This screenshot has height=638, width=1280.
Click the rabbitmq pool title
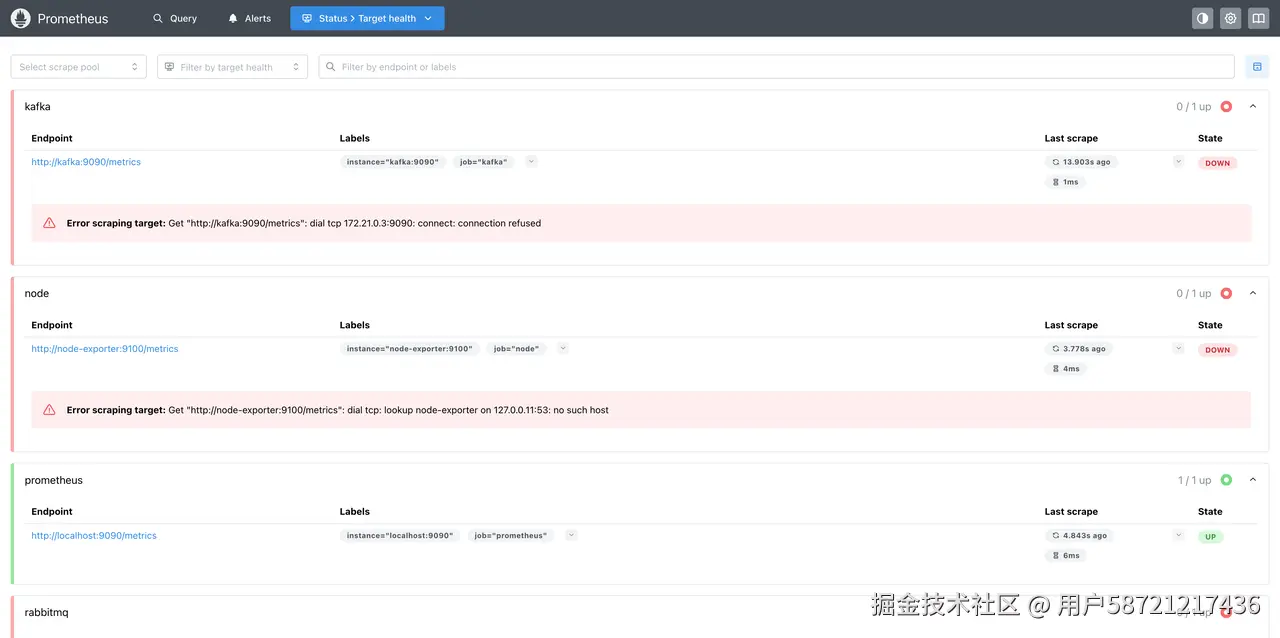click(46, 612)
